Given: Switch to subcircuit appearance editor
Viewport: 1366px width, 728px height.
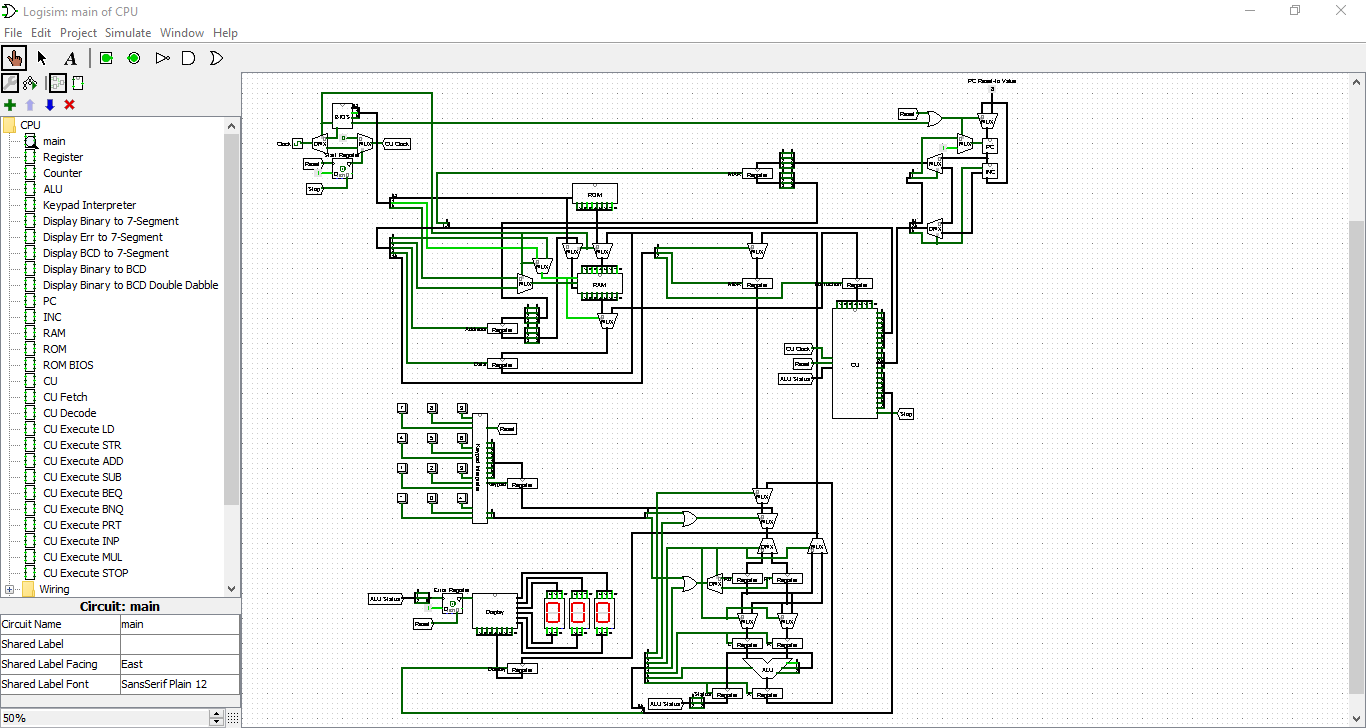Looking at the screenshot, I should 78,83.
